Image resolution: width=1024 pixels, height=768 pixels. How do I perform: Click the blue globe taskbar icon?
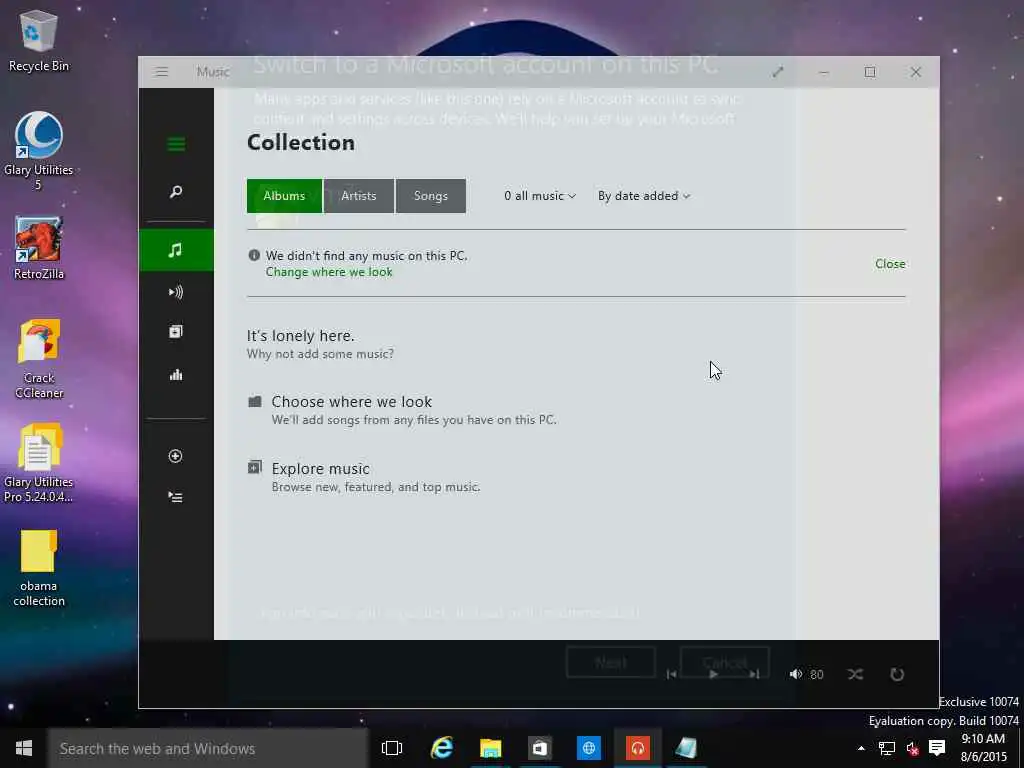pyautogui.click(x=588, y=748)
